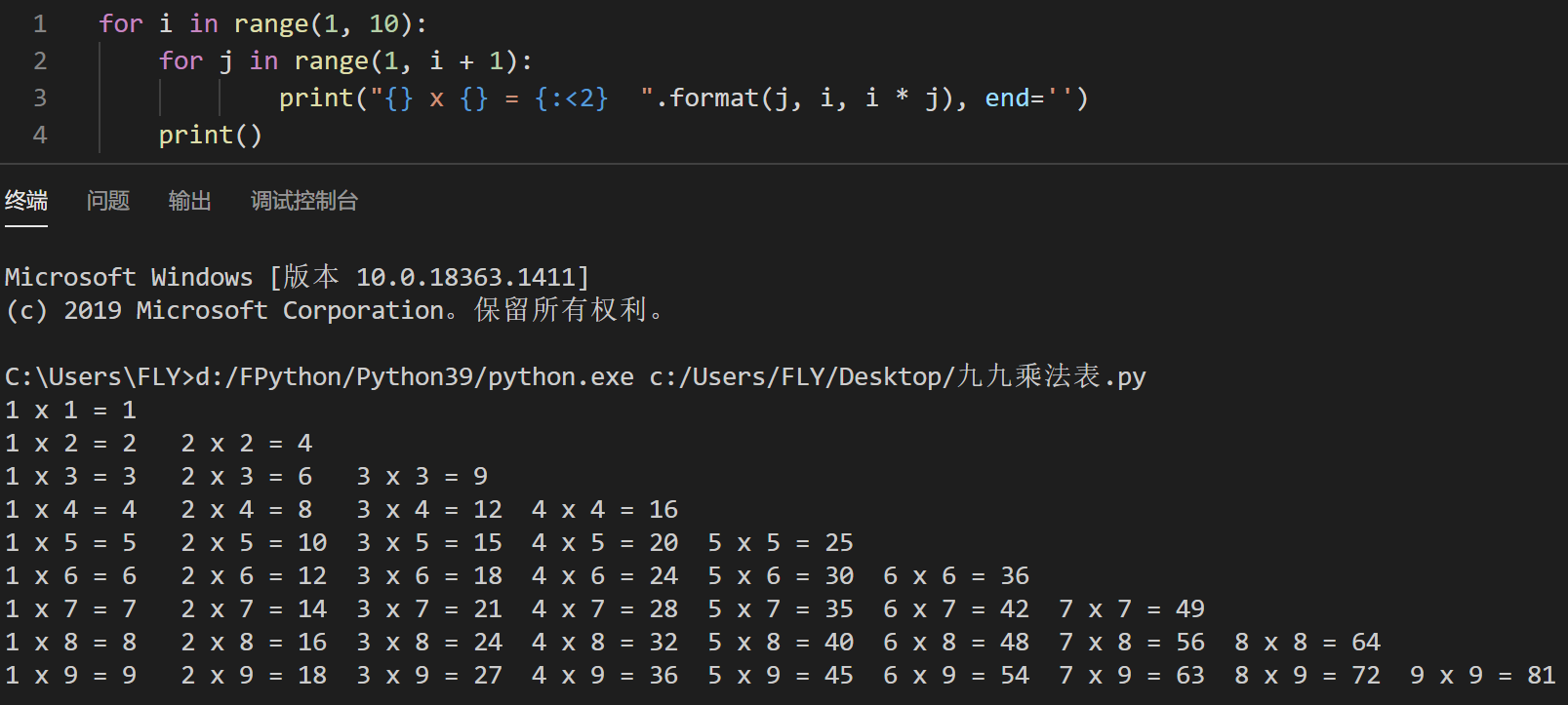
Task: Click terminal output '8 x 9 = 72'
Action: pos(1307,675)
